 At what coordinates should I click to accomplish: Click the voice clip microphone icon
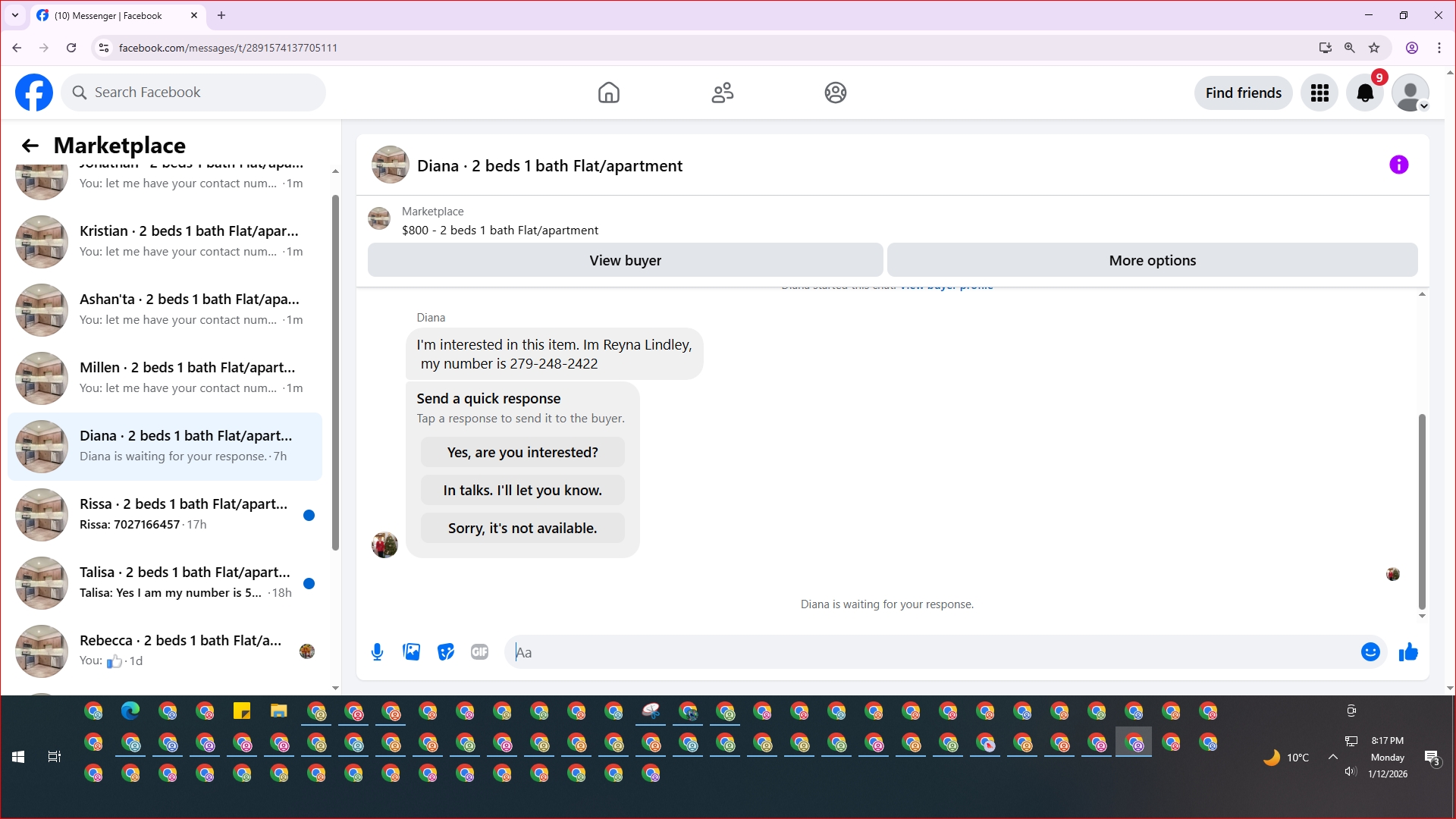377,652
